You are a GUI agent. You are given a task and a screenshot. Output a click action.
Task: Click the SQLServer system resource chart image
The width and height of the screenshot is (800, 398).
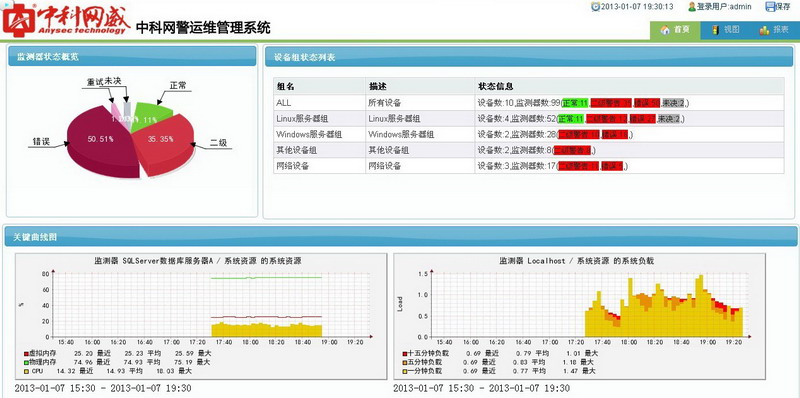coord(201,316)
